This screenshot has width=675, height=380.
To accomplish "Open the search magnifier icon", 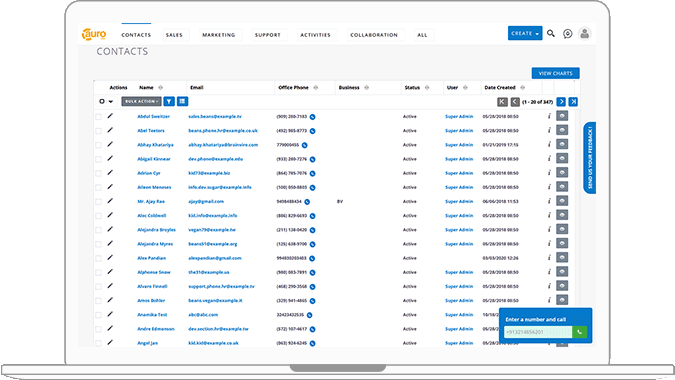I will tap(551, 33).
